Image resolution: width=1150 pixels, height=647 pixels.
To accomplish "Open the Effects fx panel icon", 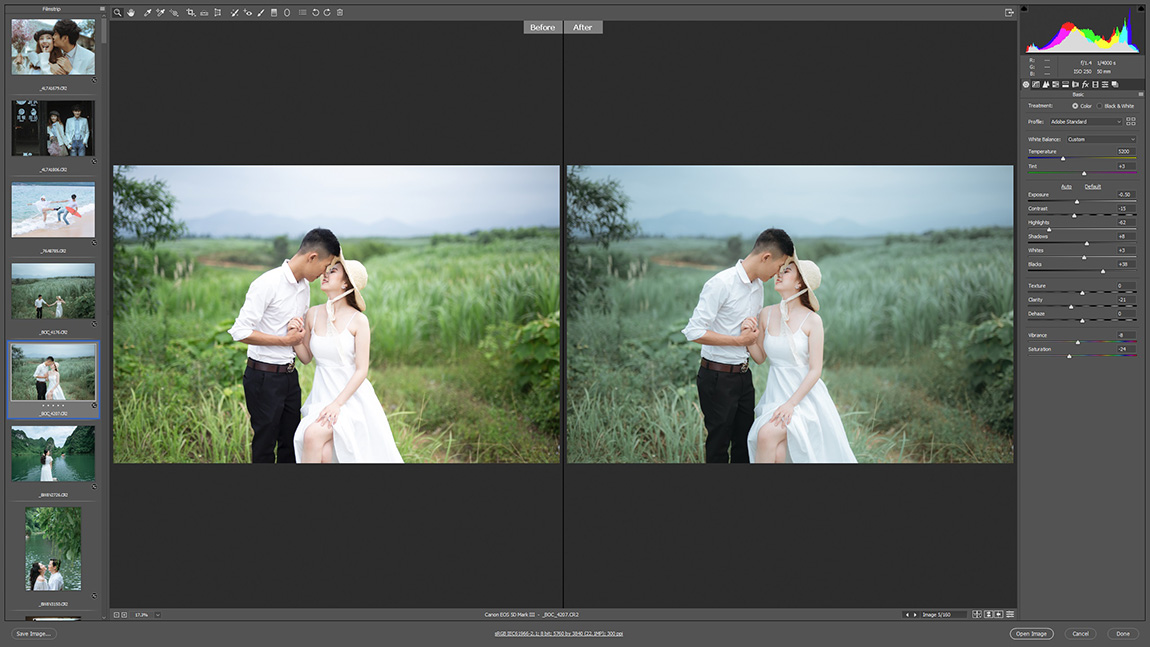I will 1085,84.
